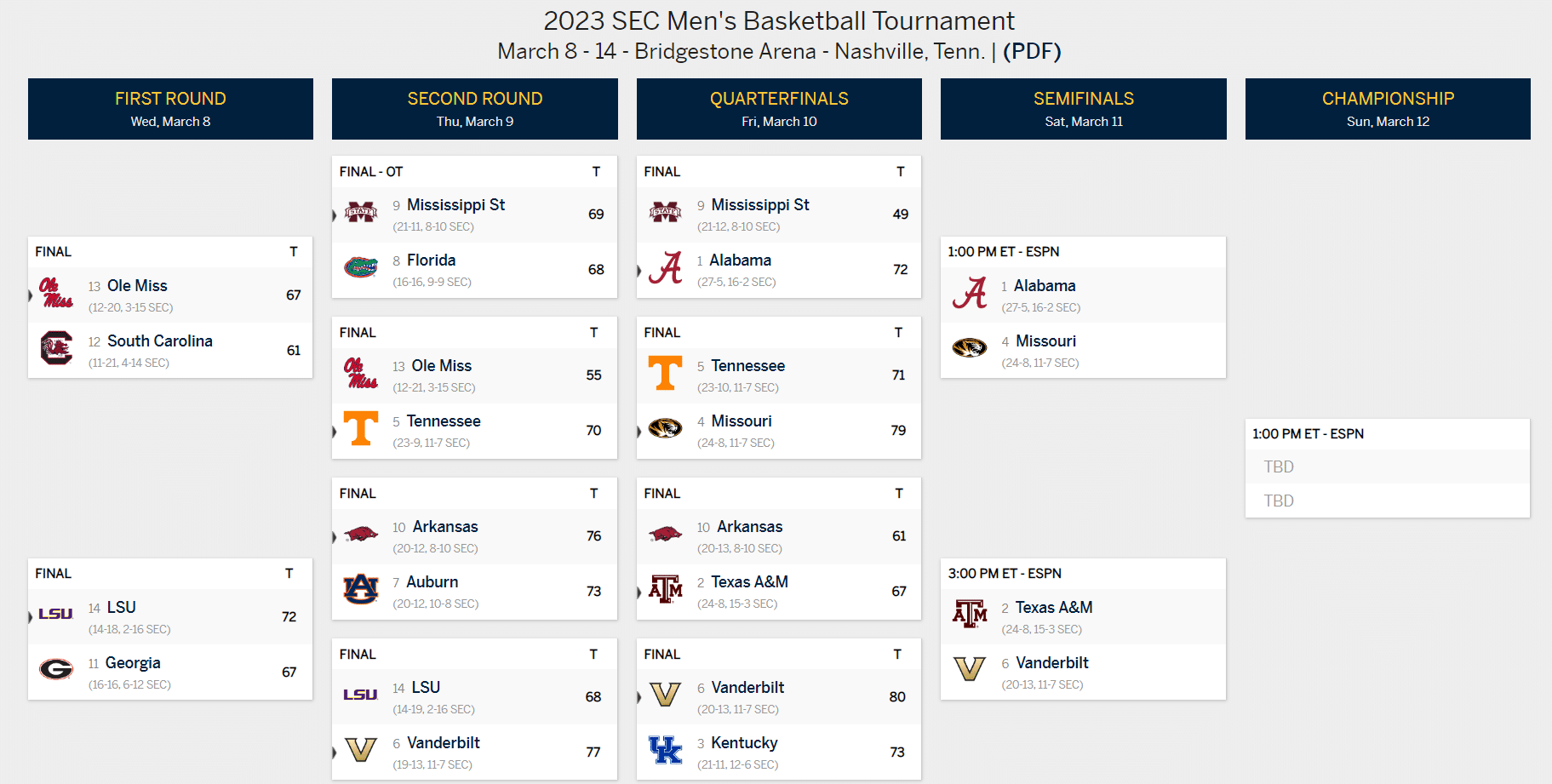The height and width of the screenshot is (784, 1552).
Task: Click the Kentucky Wildcats logo
Action: [x=665, y=750]
